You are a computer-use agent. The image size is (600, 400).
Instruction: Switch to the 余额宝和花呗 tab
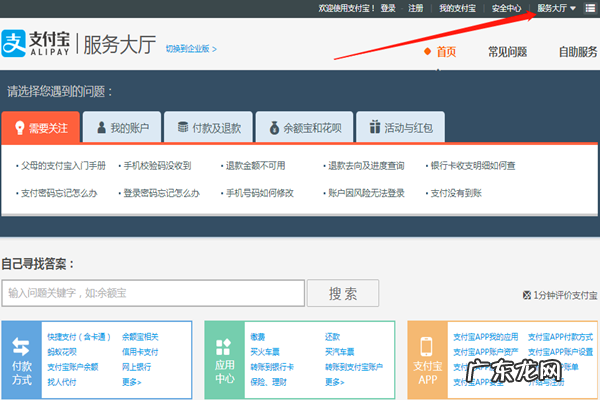point(305,127)
